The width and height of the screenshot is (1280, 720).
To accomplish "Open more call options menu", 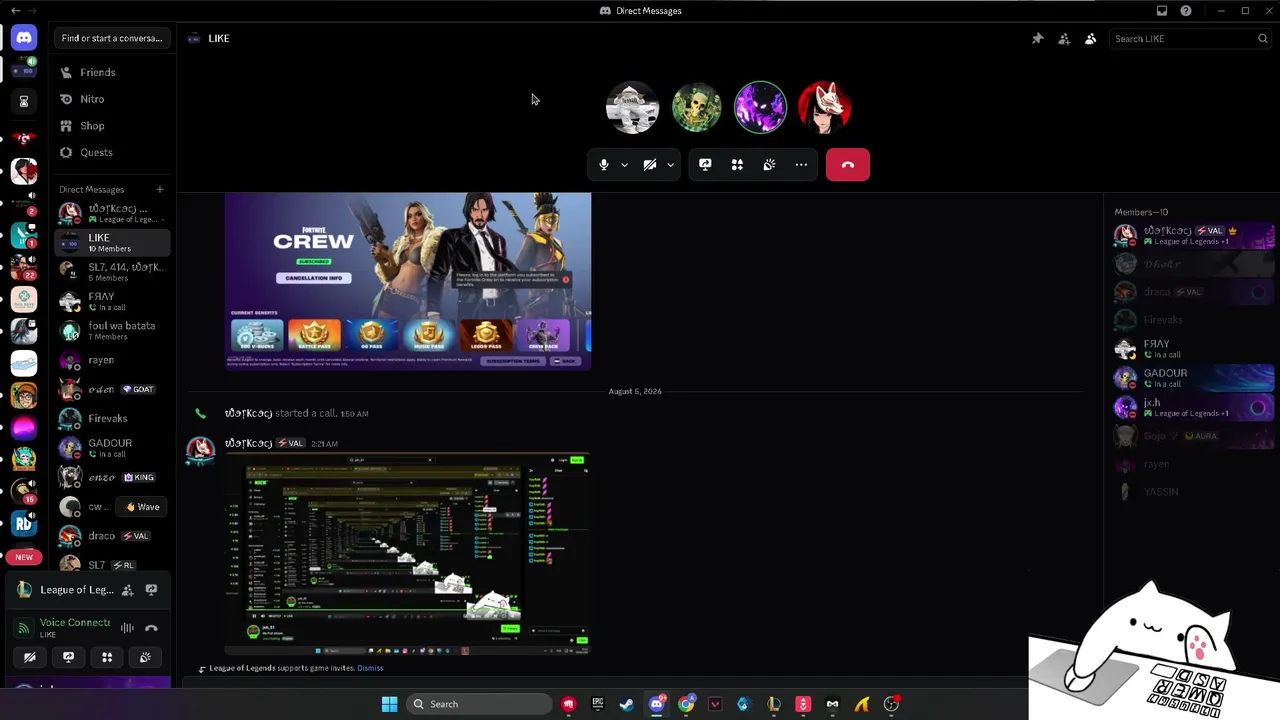I will tap(801, 165).
